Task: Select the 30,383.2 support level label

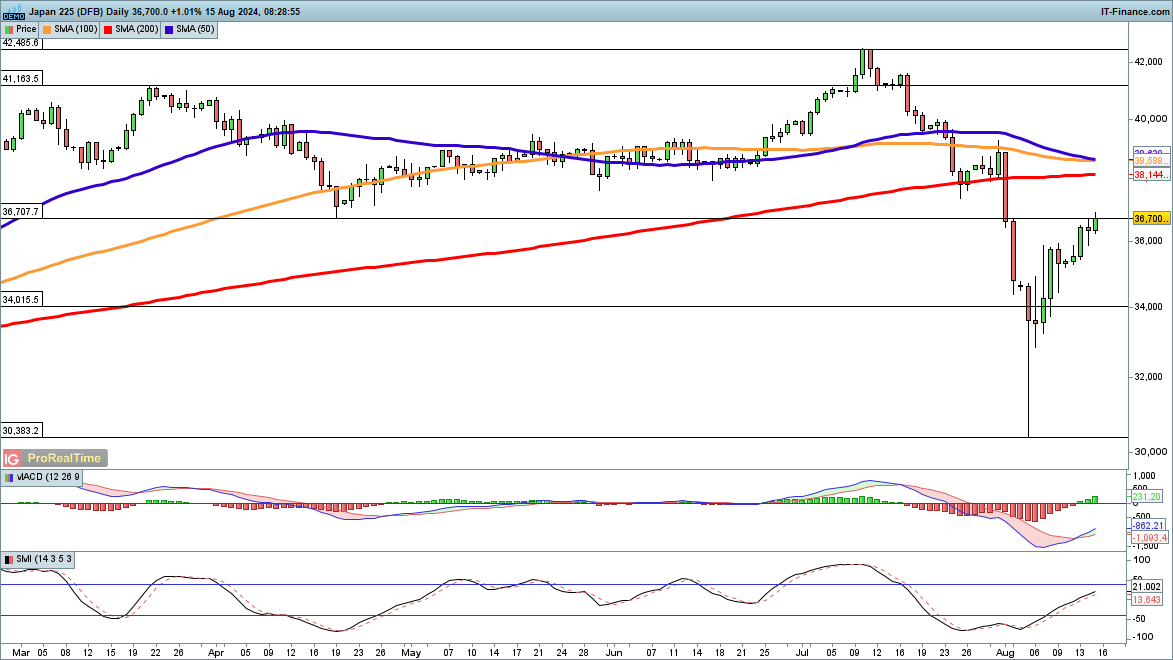Action: coord(21,430)
